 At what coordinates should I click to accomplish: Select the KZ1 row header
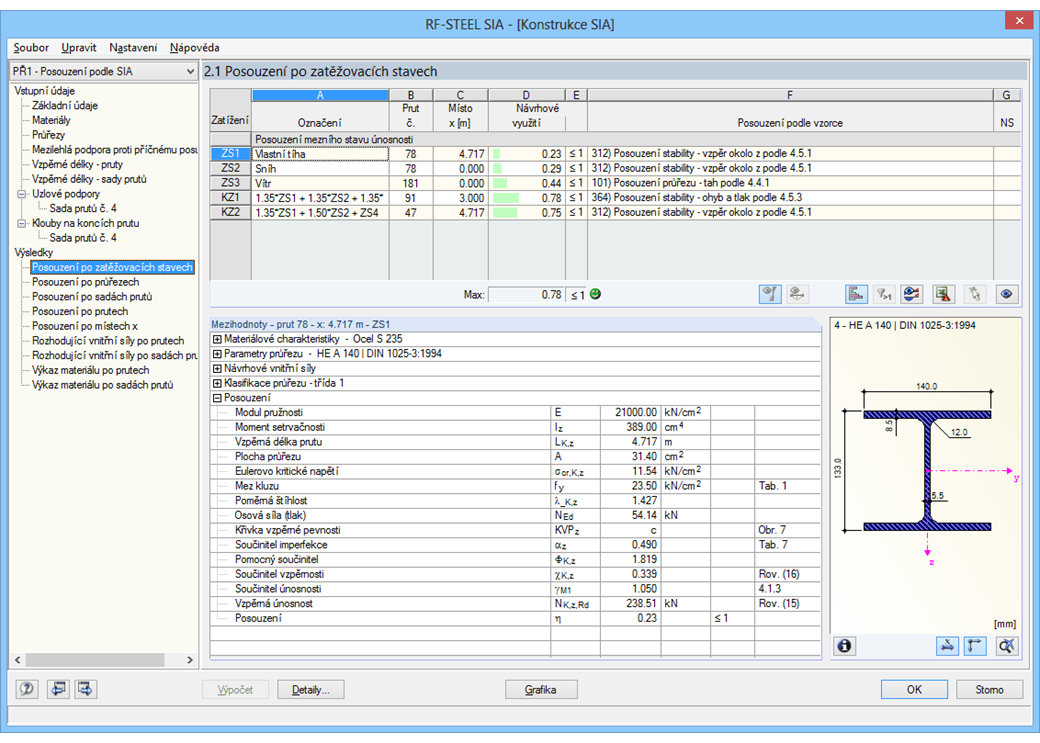coord(230,198)
